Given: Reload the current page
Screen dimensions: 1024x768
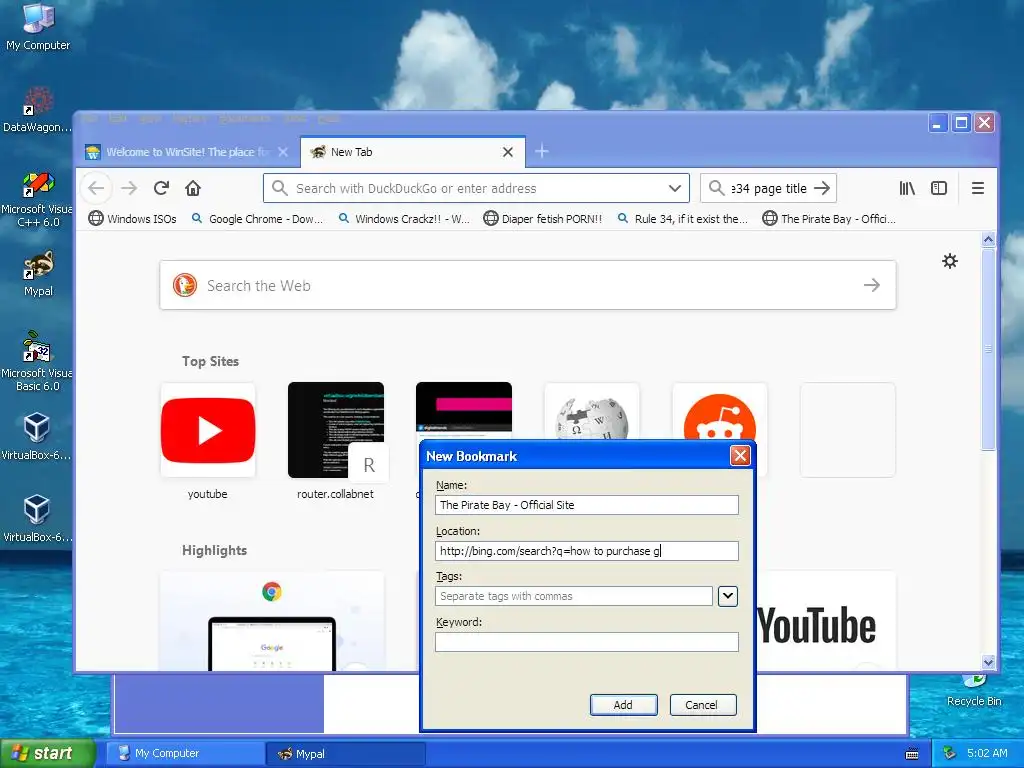Looking at the screenshot, I should [161, 188].
